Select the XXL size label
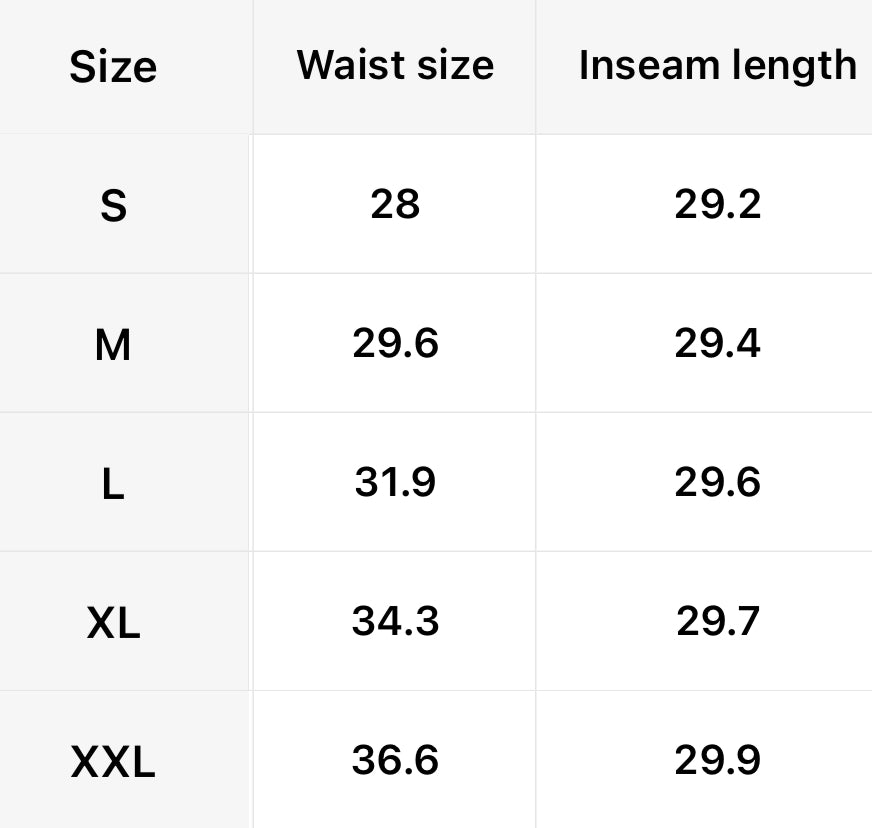Viewport: 872px width, 828px height. click(x=113, y=764)
